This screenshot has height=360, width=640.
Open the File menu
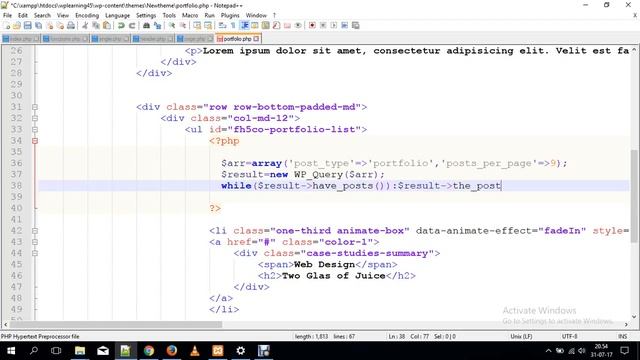pos(7,15)
